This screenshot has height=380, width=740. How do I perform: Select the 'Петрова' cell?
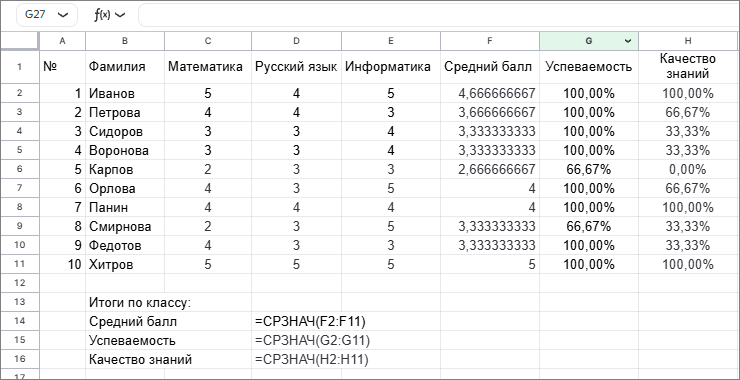(x=125, y=112)
